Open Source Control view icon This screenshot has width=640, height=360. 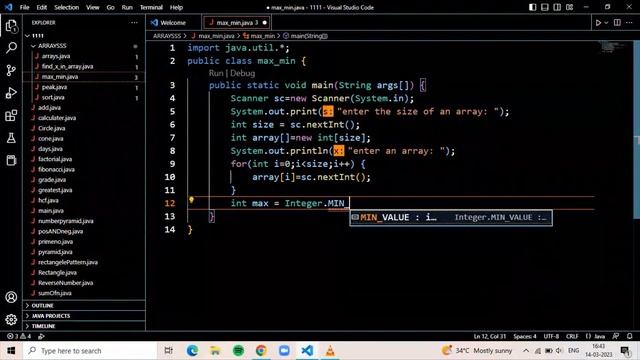11,70
